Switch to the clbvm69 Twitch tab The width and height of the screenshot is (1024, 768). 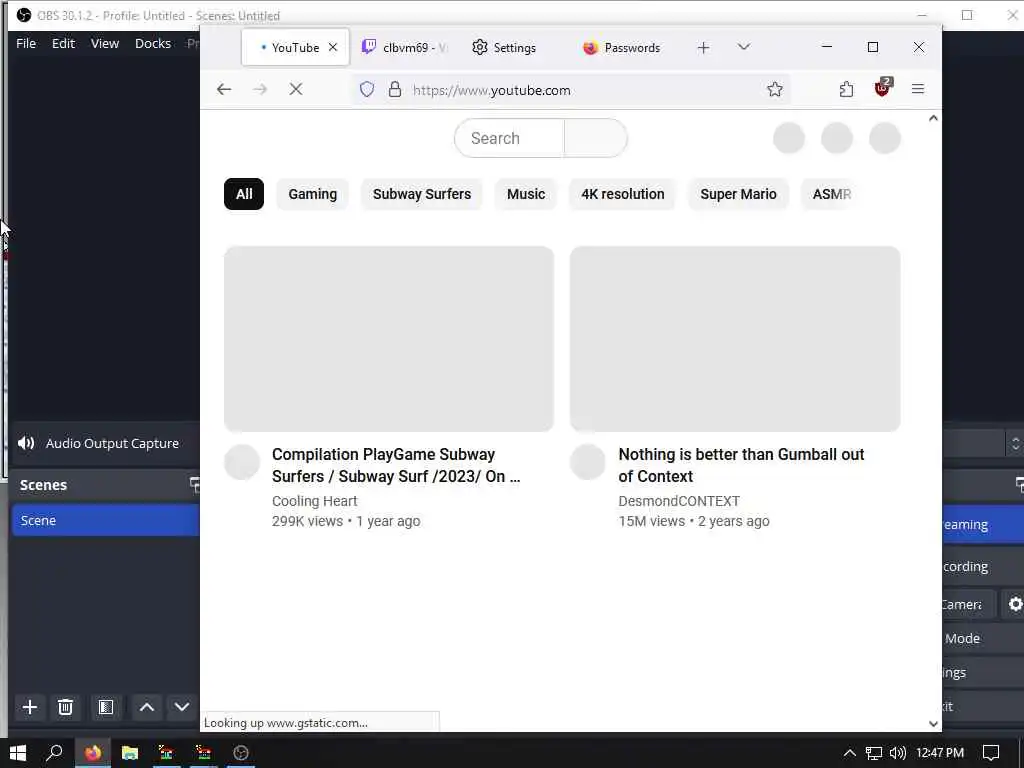tap(405, 48)
